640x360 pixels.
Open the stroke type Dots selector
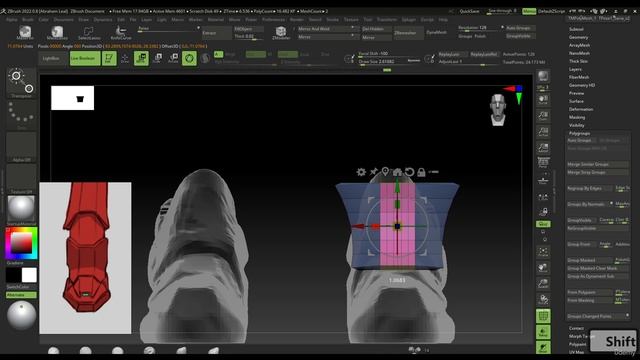pyautogui.click(x=22, y=115)
